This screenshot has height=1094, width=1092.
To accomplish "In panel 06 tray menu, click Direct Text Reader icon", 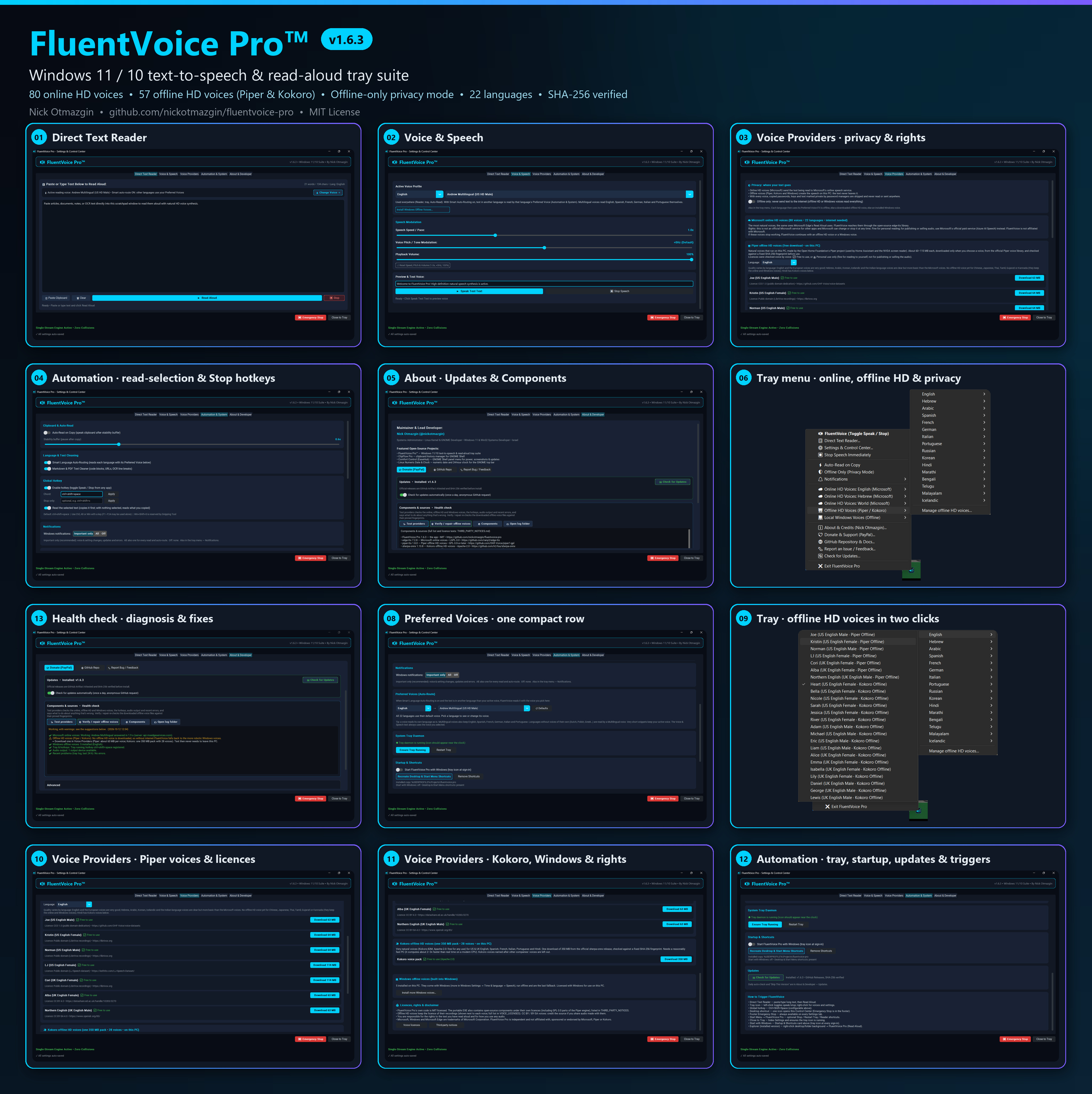I will 820,441.
